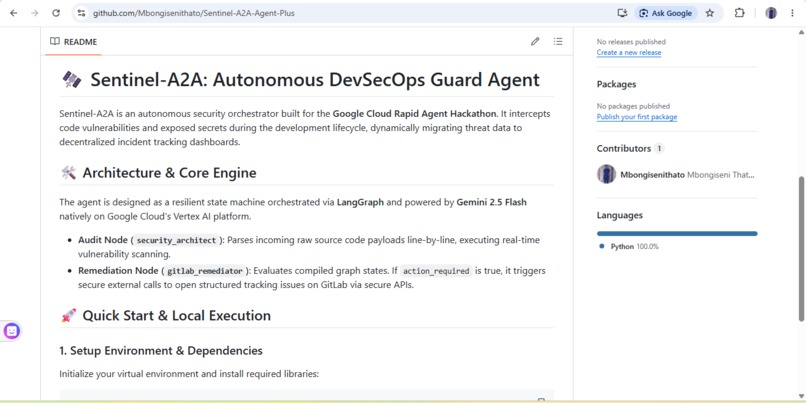Viewport: 806px width, 403px height.
Task: Click the Languages section heading
Action: click(619, 215)
